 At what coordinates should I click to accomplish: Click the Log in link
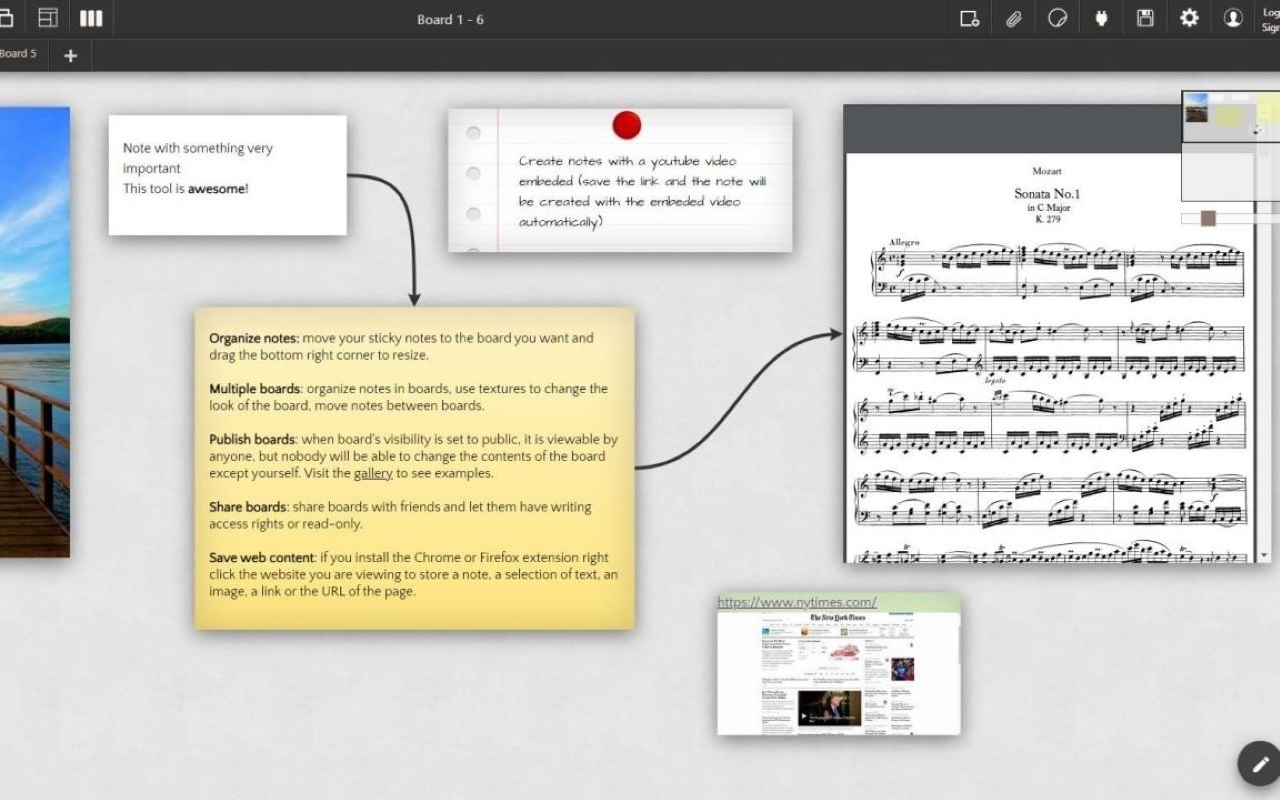(1272, 12)
